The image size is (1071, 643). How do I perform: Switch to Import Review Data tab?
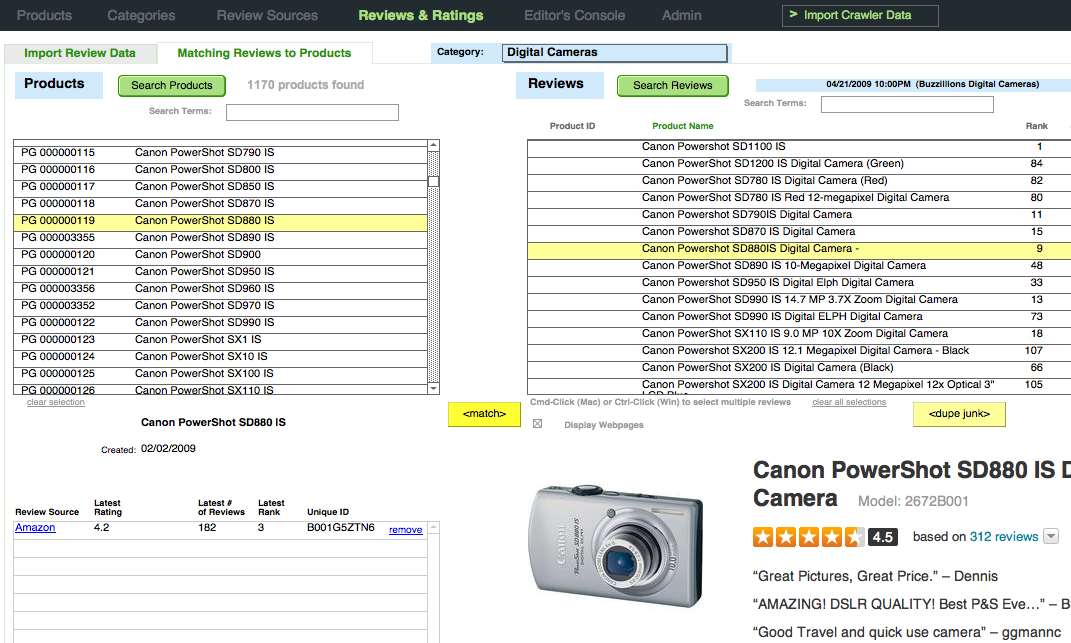(x=80, y=53)
